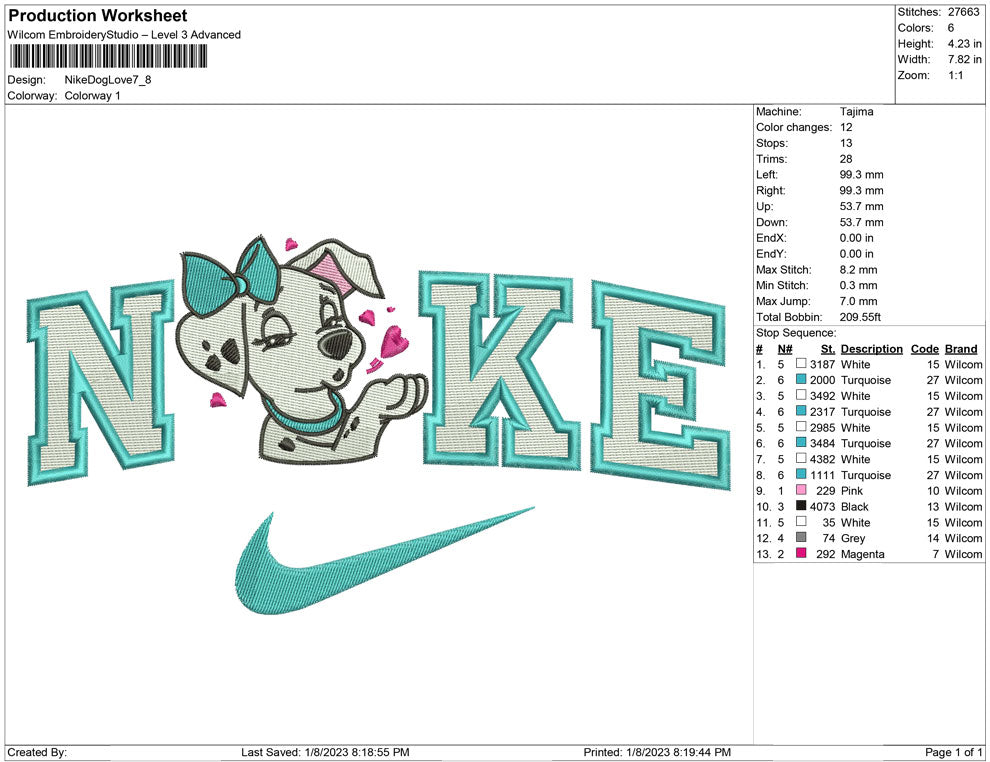Click the barcode under the worksheet title
Viewport: 990px width, 762px height.
pyautogui.click(x=109, y=56)
